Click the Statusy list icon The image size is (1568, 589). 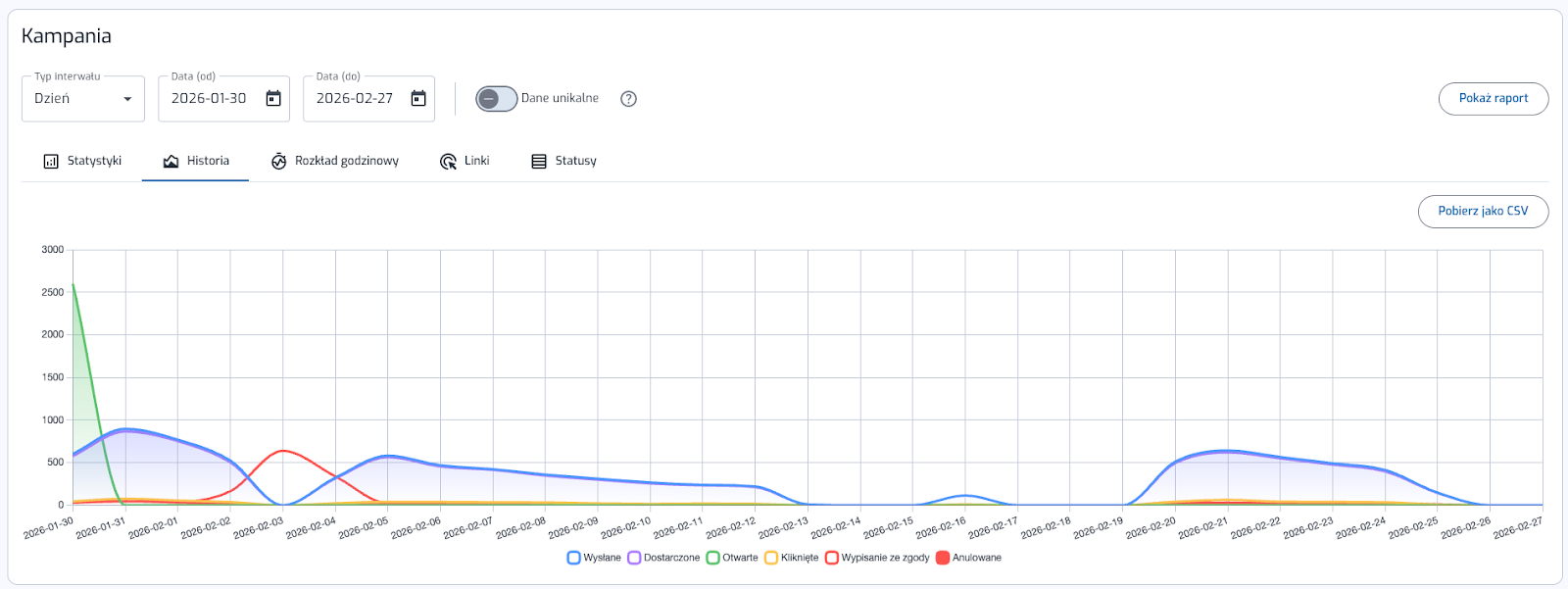coord(539,162)
